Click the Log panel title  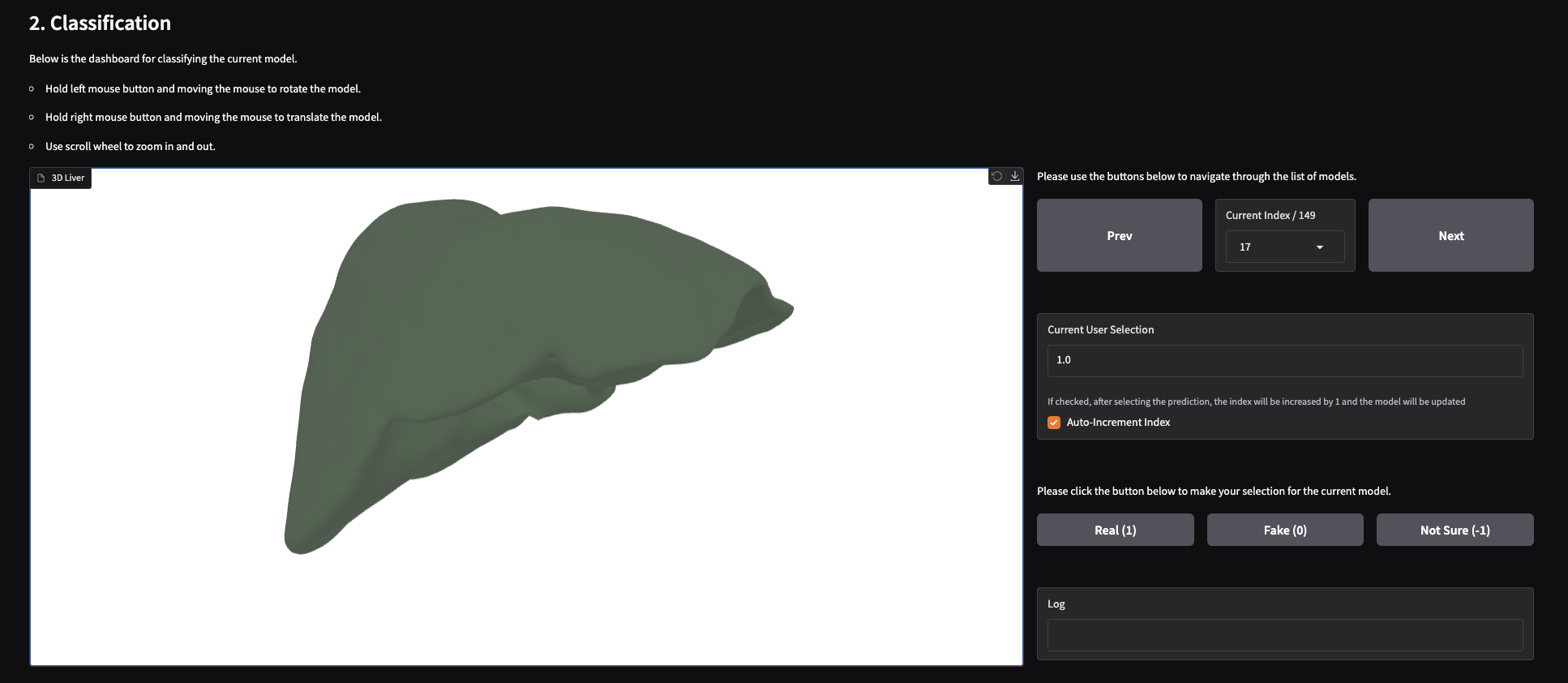(x=1056, y=604)
